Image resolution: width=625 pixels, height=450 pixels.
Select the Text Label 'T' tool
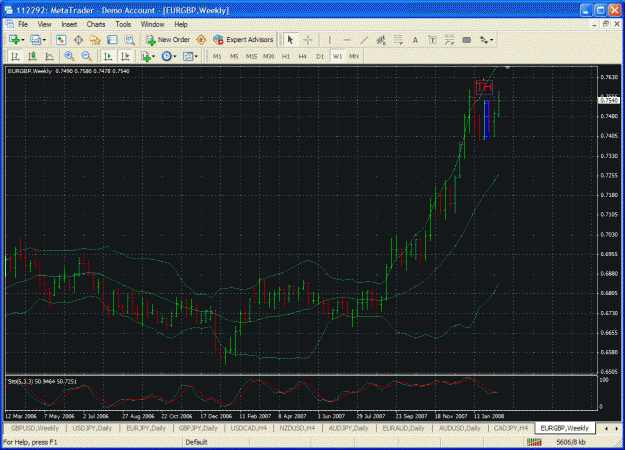432,40
